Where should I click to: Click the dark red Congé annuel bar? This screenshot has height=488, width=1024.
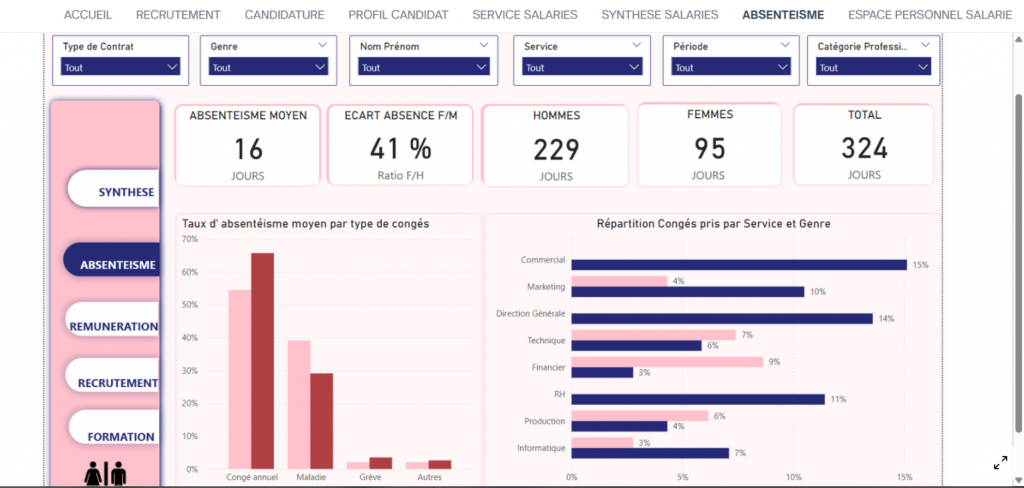point(262,360)
